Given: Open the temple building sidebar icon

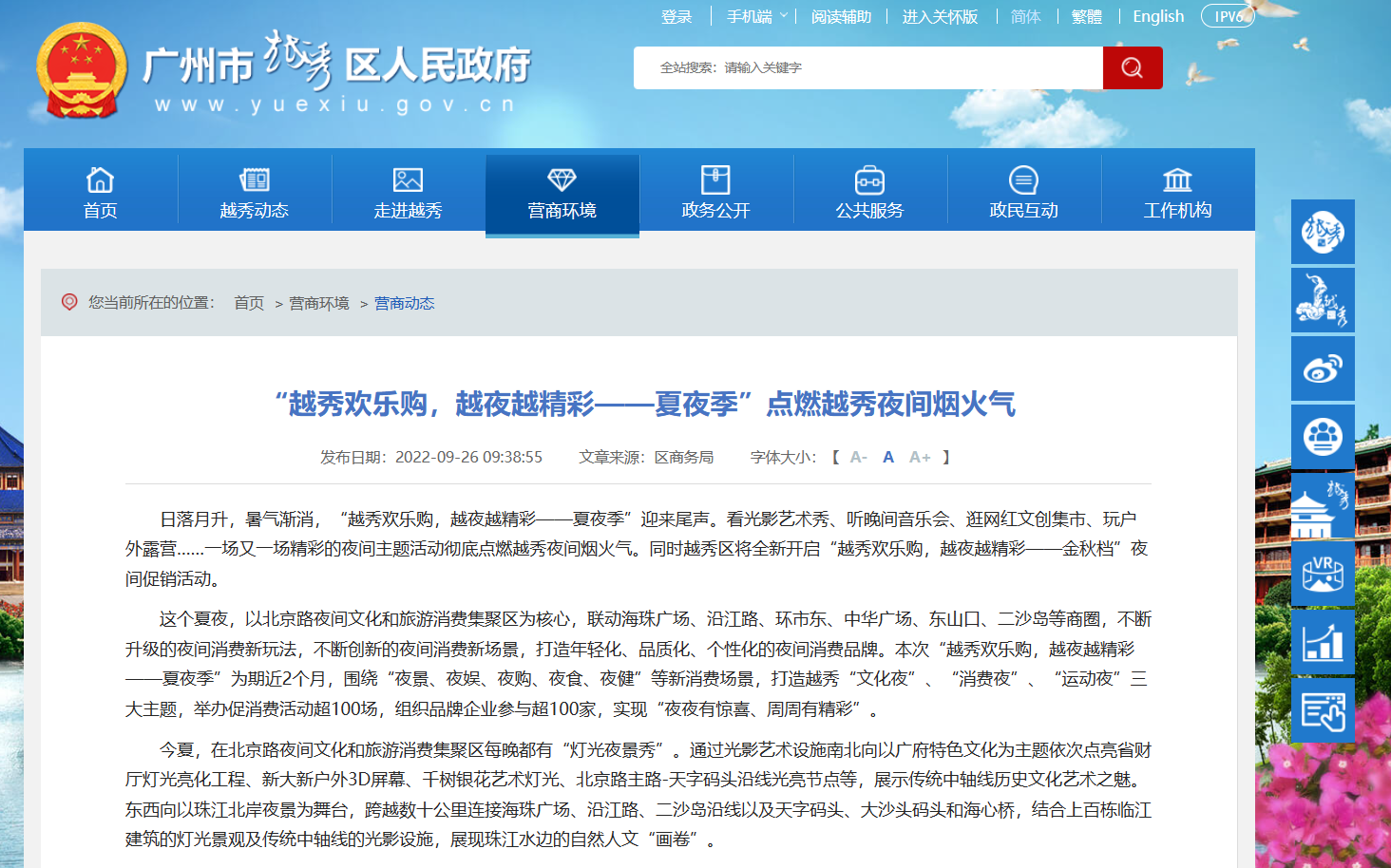Looking at the screenshot, I should point(1322,505).
